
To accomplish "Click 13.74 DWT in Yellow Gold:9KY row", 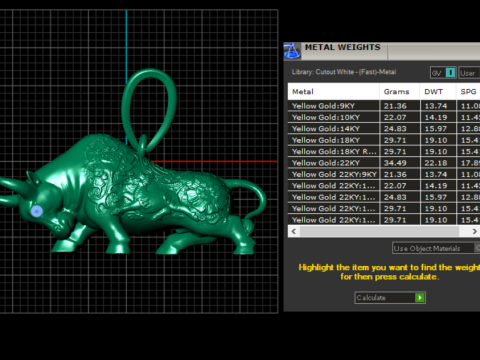I will (x=436, y=106).
